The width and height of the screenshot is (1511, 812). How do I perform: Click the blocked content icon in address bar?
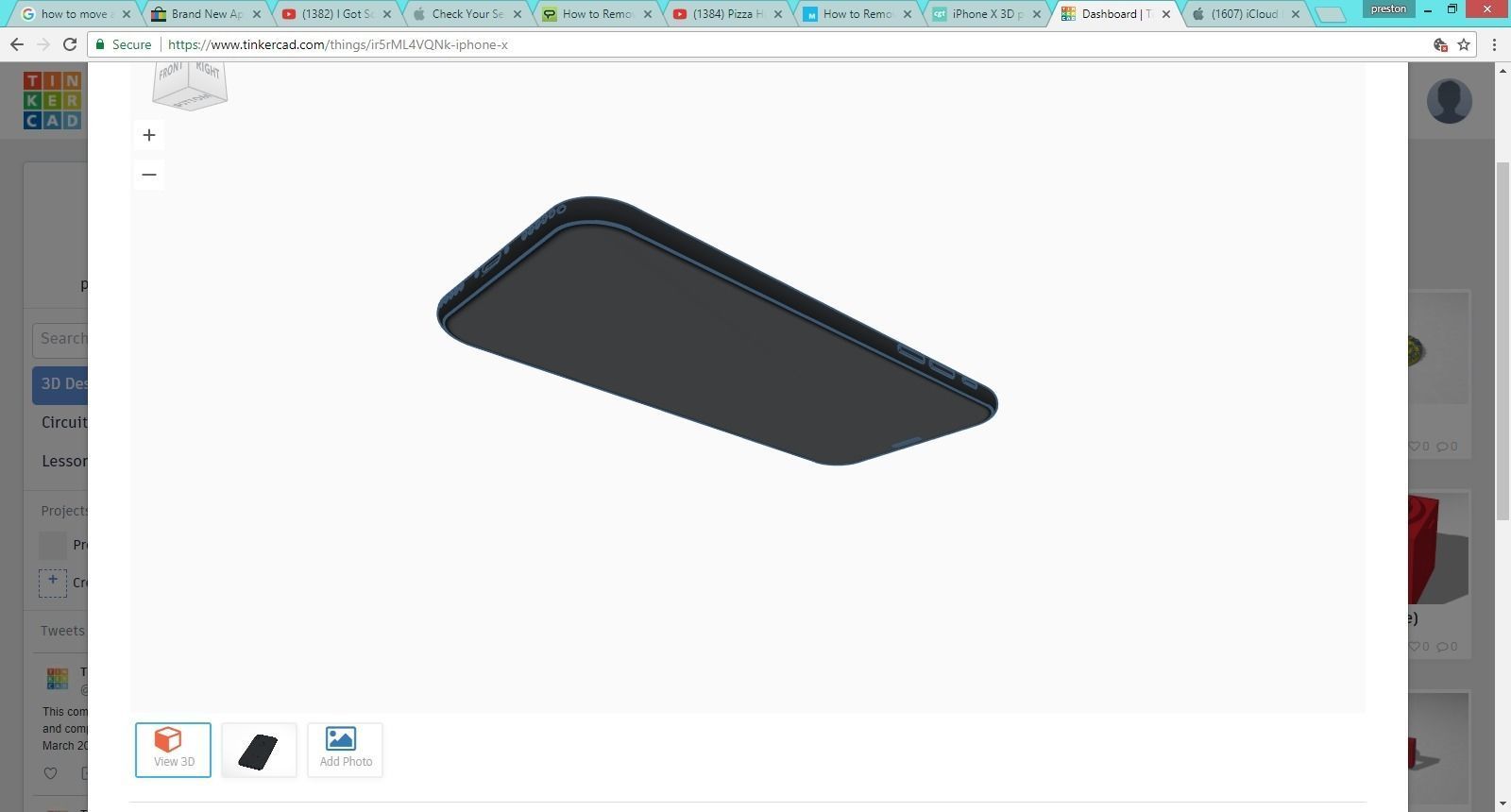click(1440, 44)
